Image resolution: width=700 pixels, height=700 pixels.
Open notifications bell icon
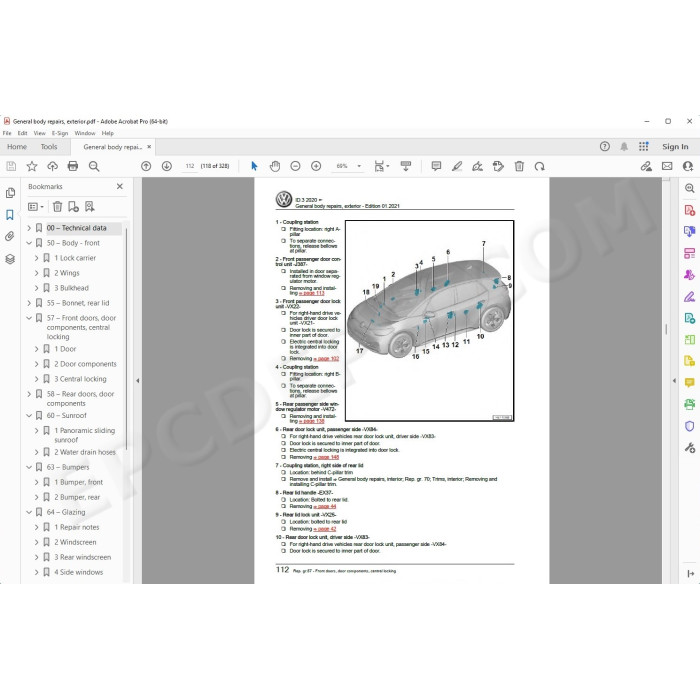624,146
